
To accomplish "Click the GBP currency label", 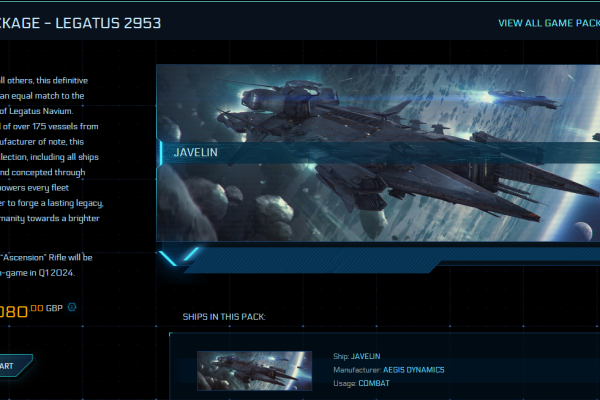I will pyautogui.click(x=54, y=309).
